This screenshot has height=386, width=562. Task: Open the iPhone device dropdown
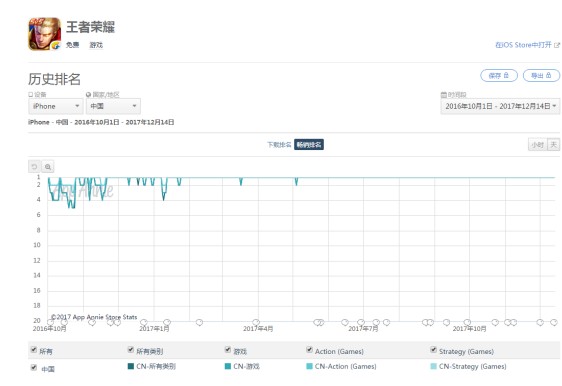click(x=56, y=106)
